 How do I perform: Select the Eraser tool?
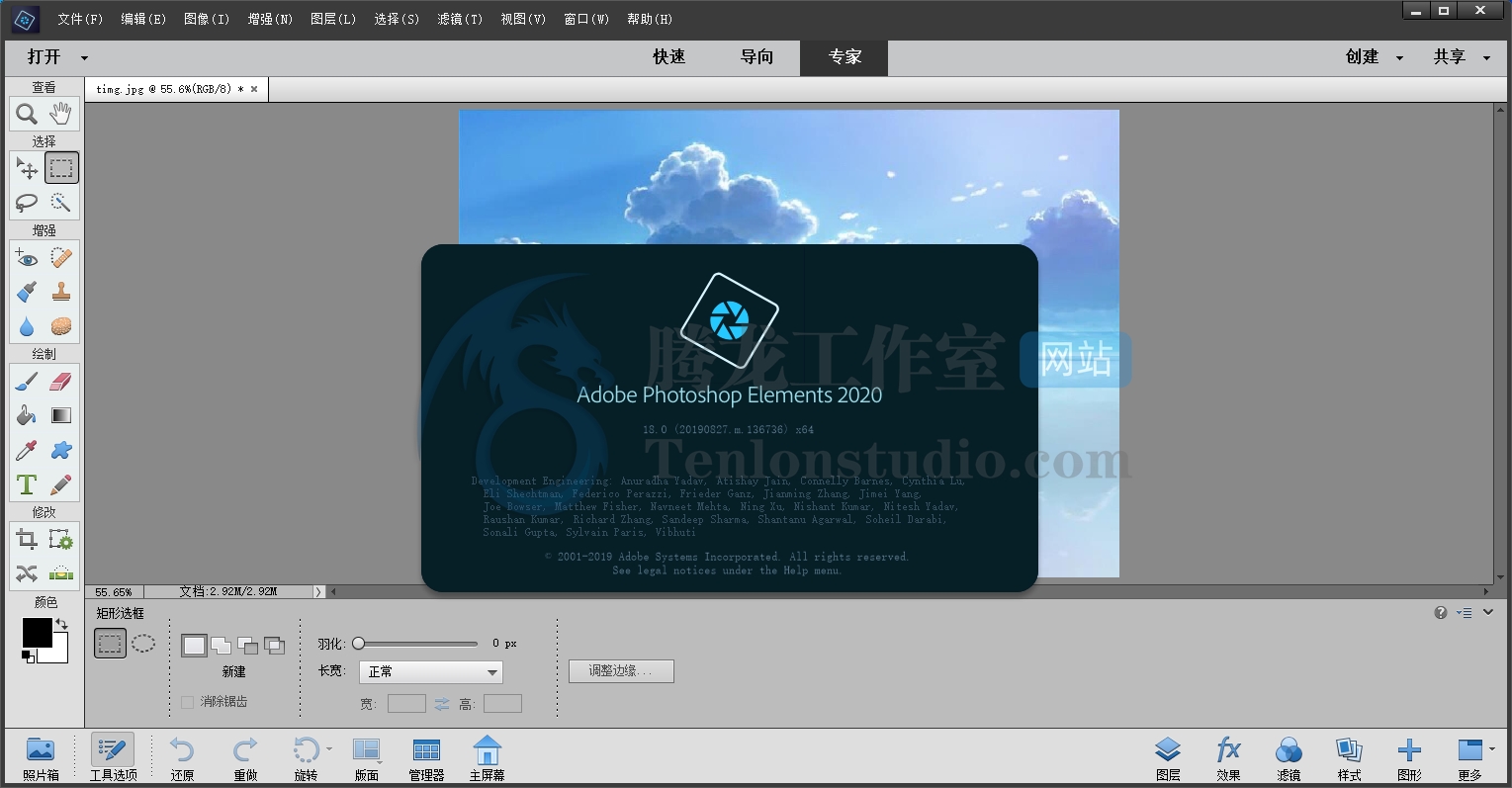click(x=61, y=382)
